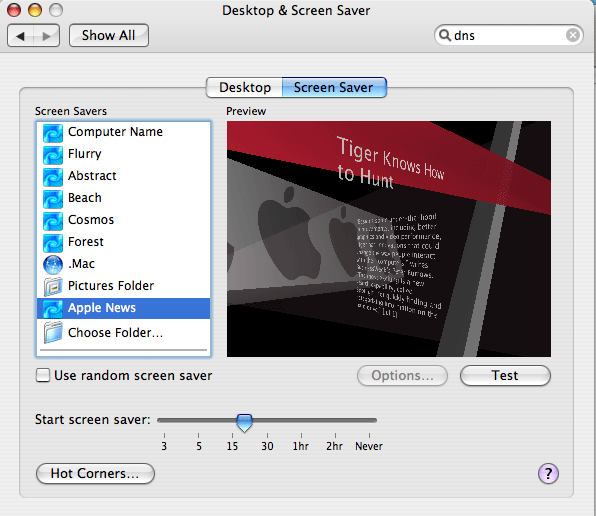Screen dimensions: 596x516
Task: Click the Choose Folder icon
Action: point(53,332)
